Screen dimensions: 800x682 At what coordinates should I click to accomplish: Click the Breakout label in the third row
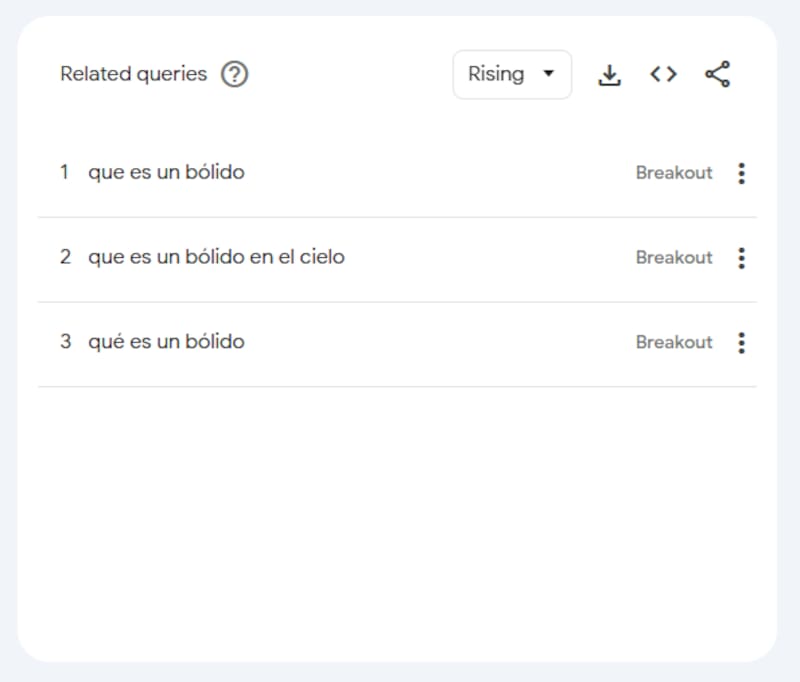tap(674, 343)
